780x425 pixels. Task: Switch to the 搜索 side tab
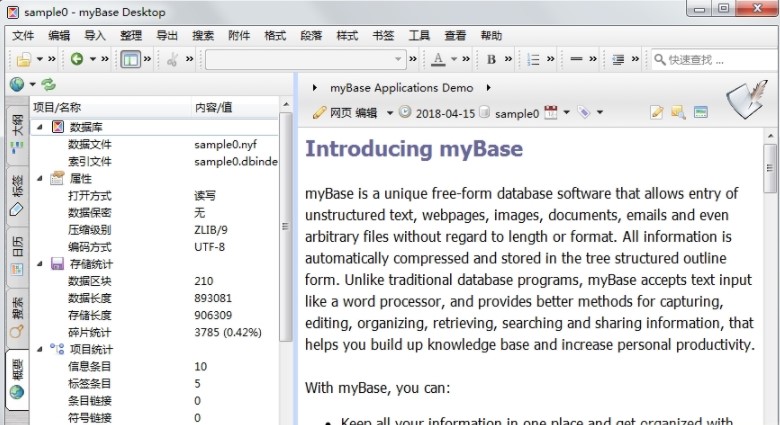point(17,318)
